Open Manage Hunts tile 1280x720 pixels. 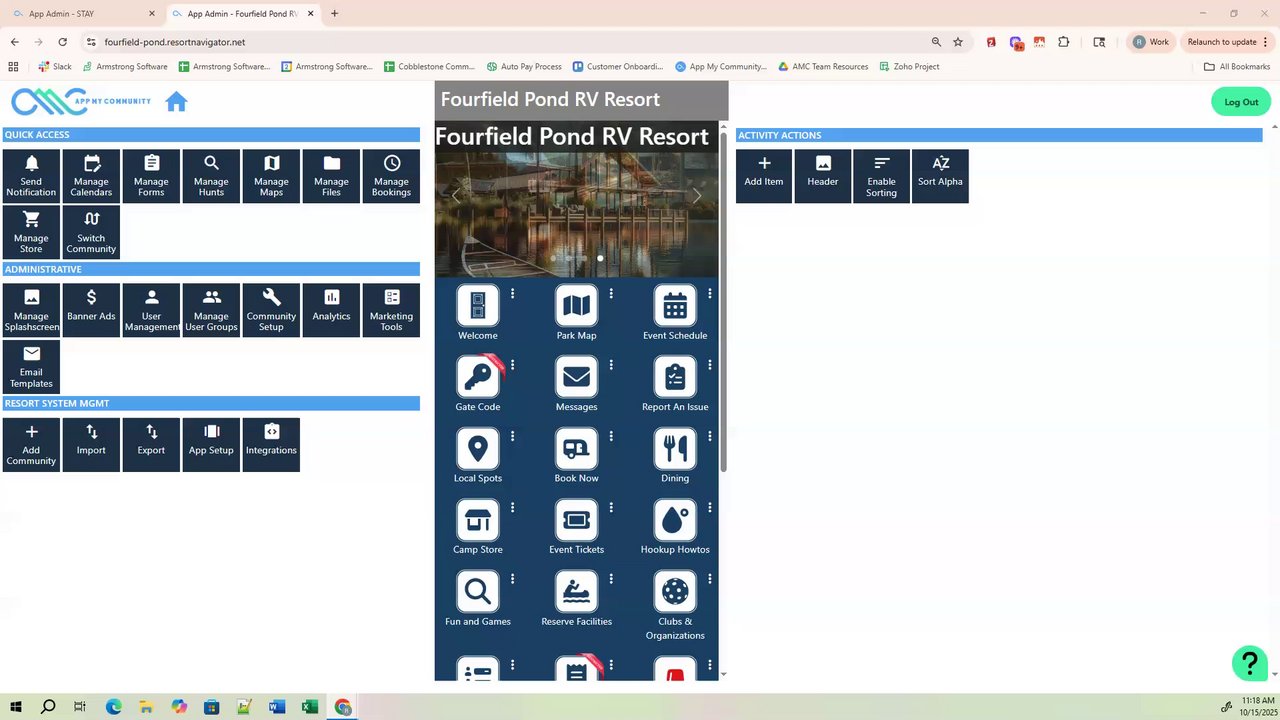click(211, 176)
